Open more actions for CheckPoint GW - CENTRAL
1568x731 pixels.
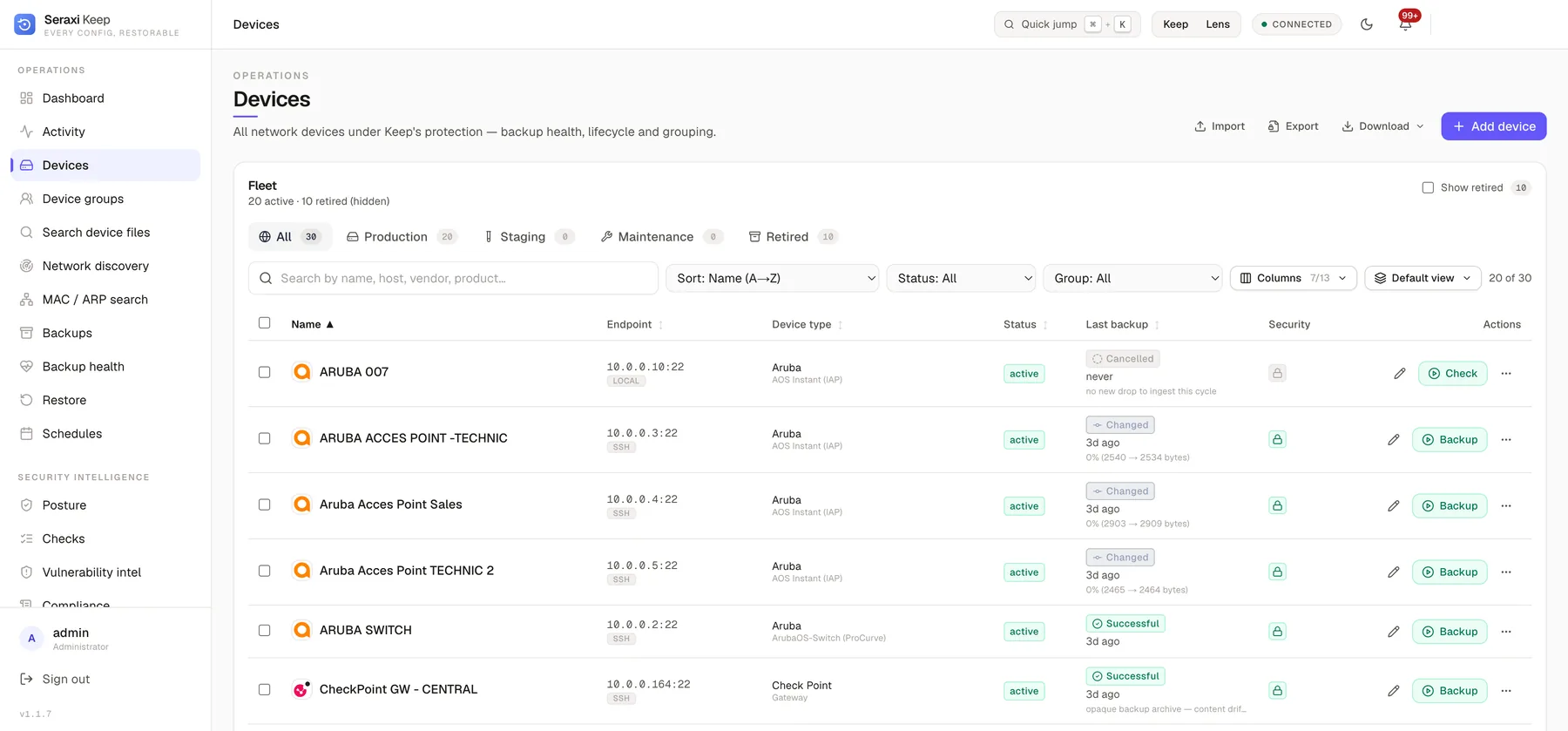click(x=1506, y=691)
